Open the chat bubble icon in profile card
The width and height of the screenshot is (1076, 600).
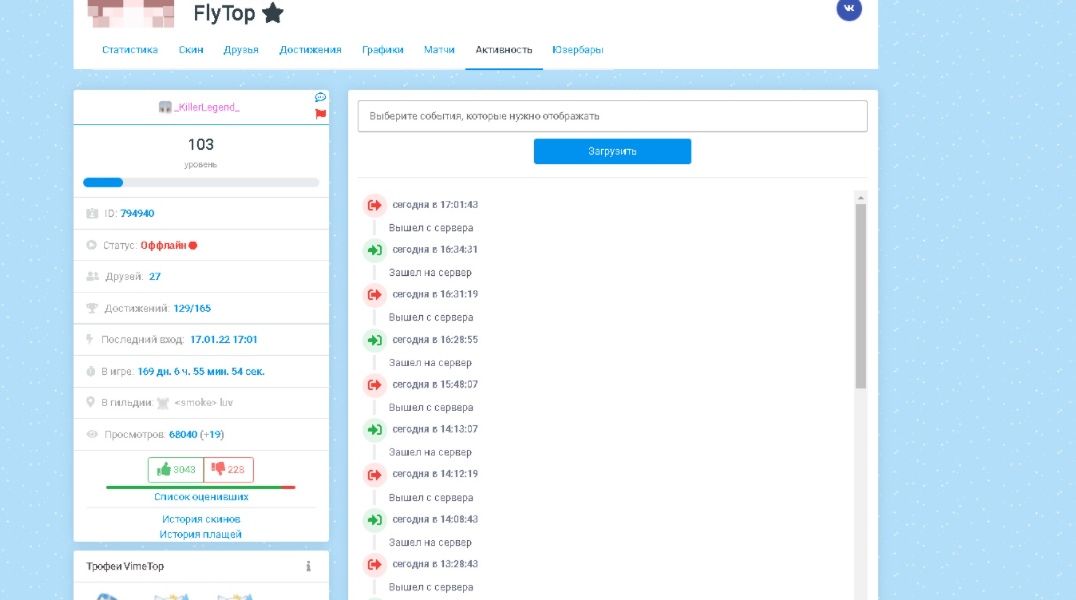[x=320, y=97]
